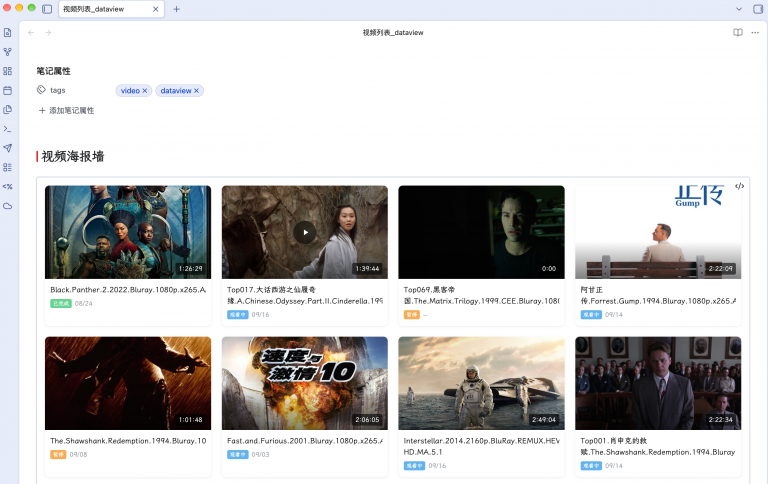
Task: Click the 08/24 date under Black Panther
Action: coord(84,304)
